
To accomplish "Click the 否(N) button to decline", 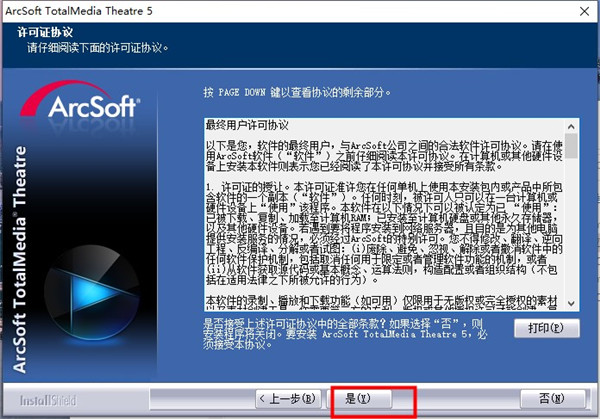I will (553, 399).
